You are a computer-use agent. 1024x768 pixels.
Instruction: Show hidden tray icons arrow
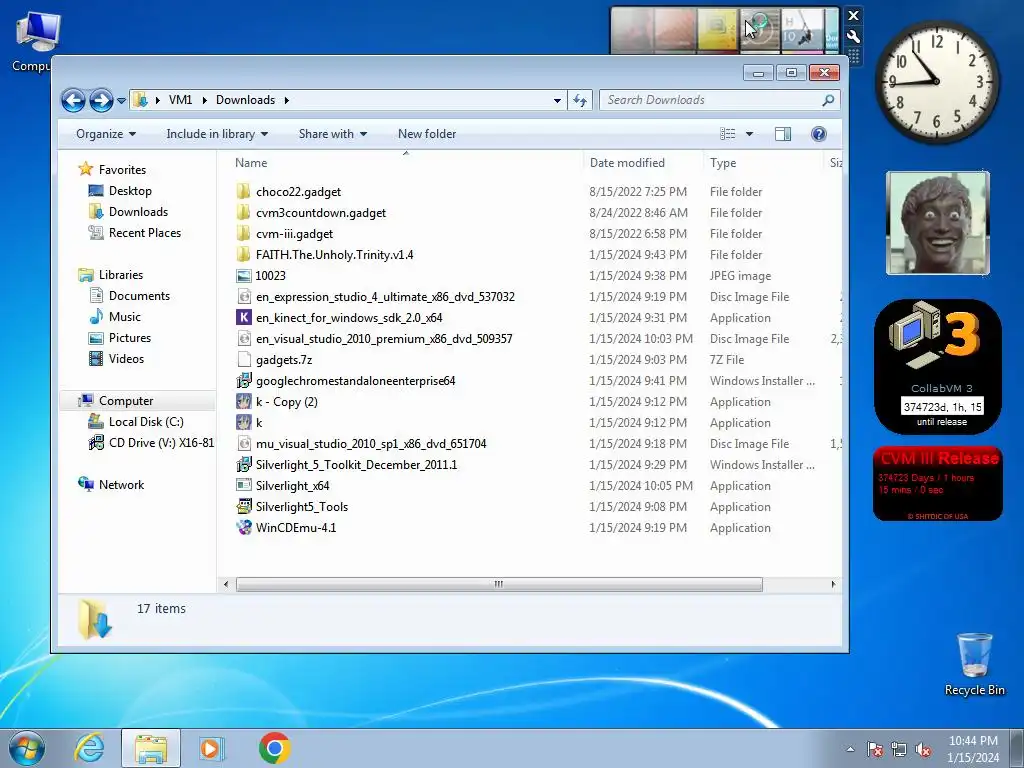pos(850,749)
